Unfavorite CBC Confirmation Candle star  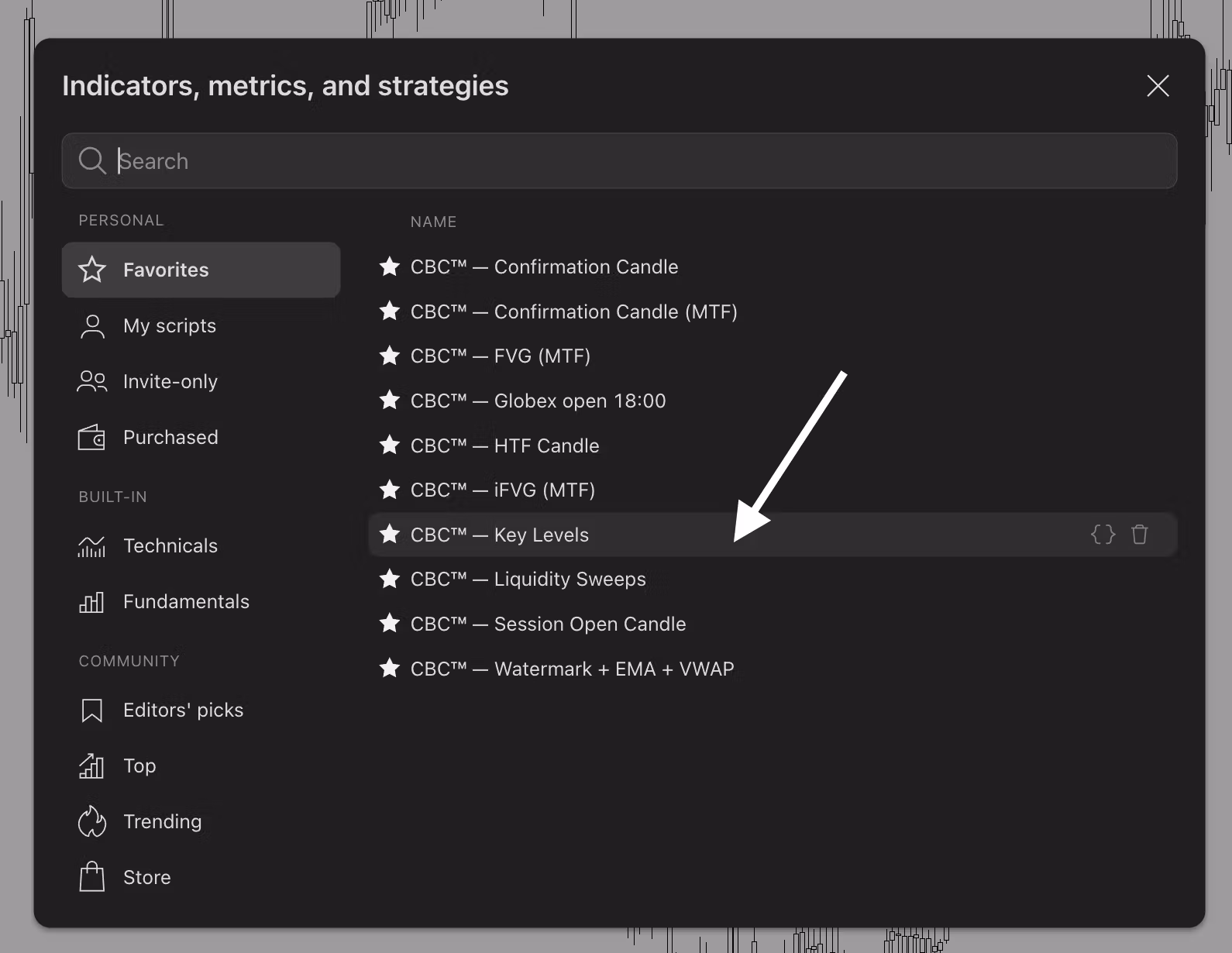(x=389, y=267)
